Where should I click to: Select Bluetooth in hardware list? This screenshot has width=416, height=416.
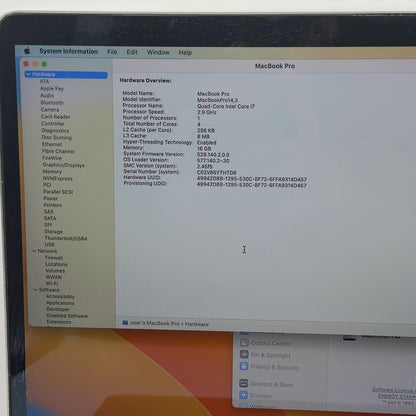(52, 103)
